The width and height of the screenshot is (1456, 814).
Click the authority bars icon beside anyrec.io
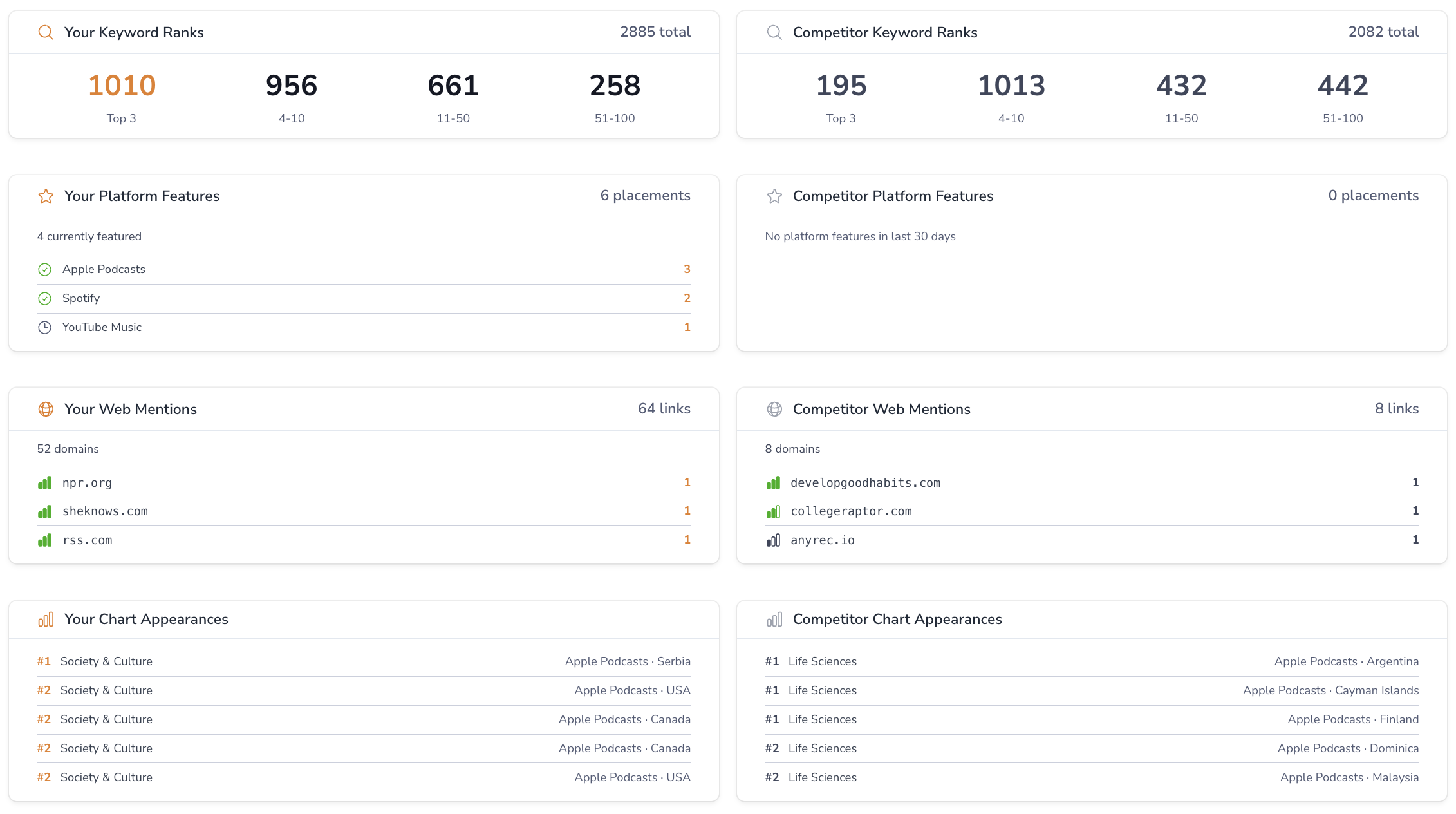[x=773, y=540]
